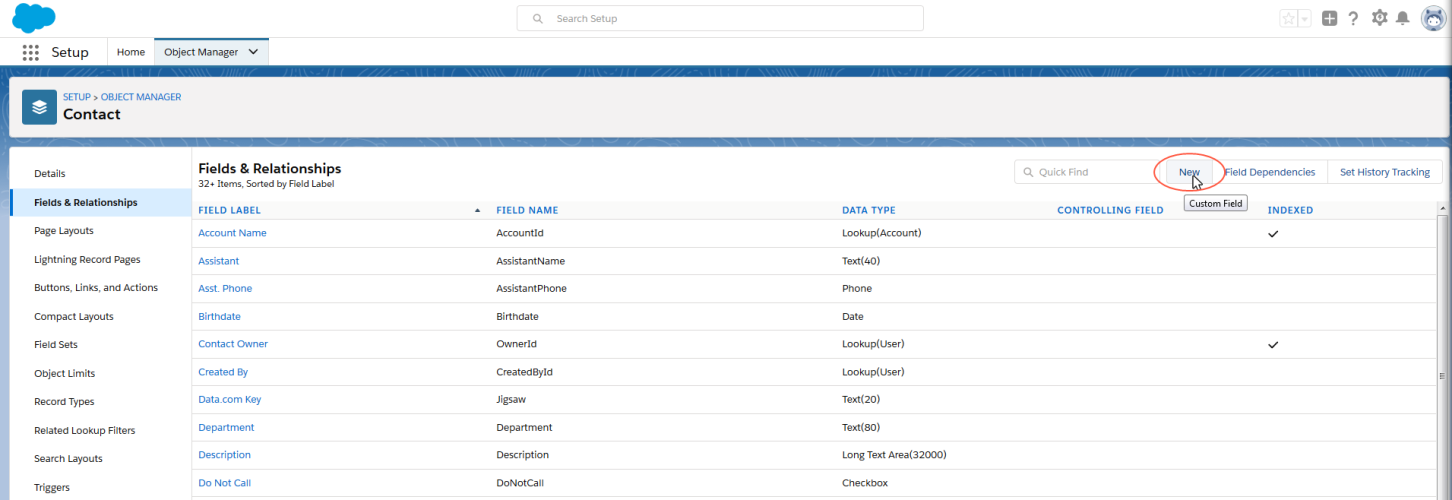Click the favorites star icon

tap(1289, 18)
